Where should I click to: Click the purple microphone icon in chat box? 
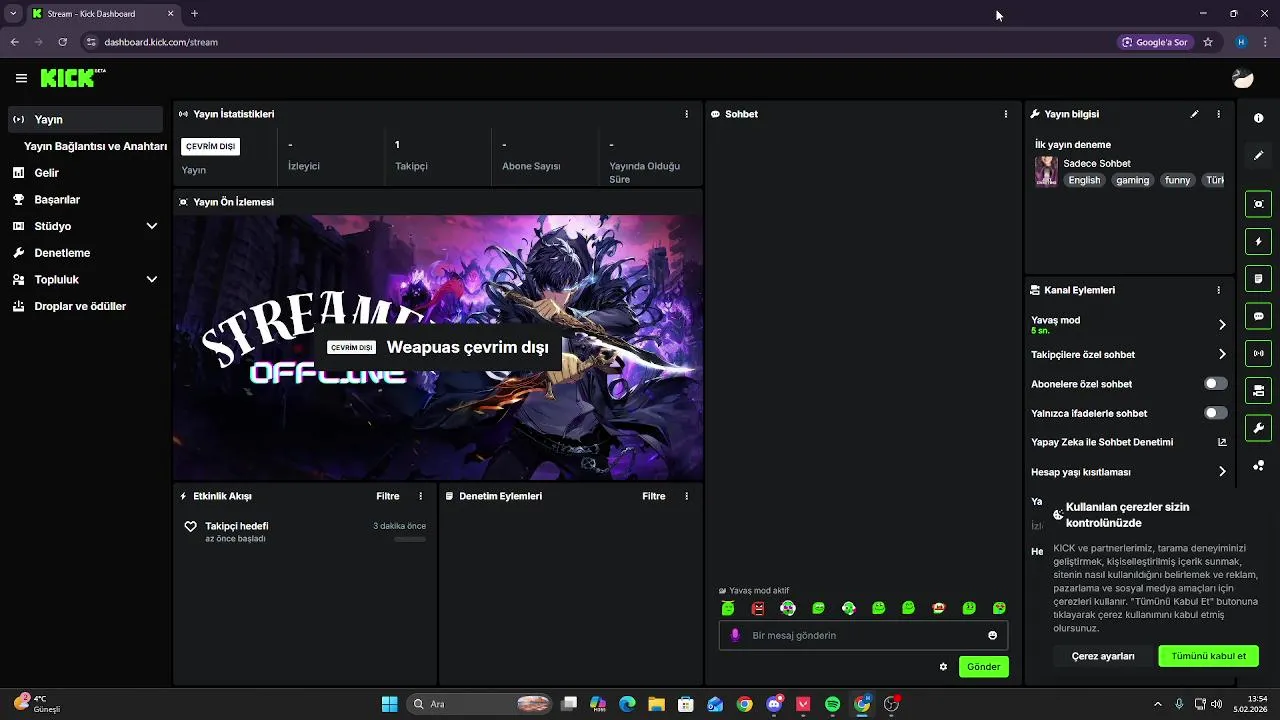point(736,635)
